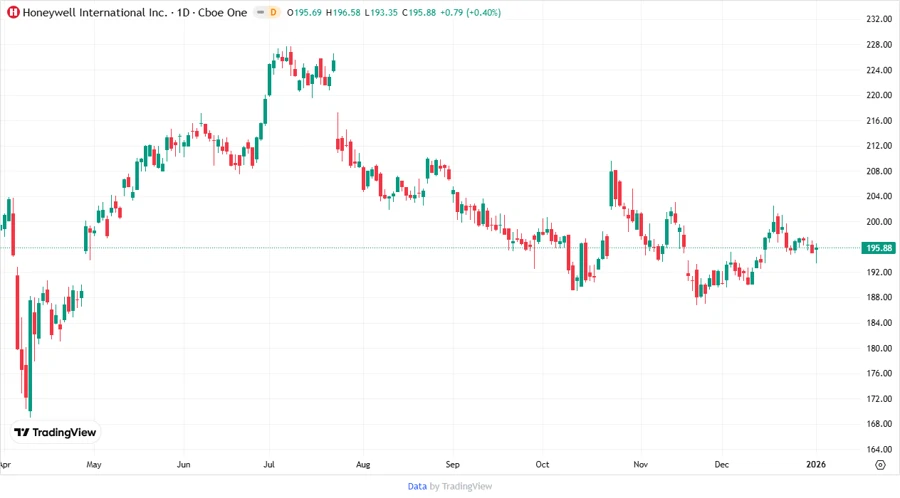Select the current price label 195.88
Viewport: 900px width, 498px height.
point(879,248)
